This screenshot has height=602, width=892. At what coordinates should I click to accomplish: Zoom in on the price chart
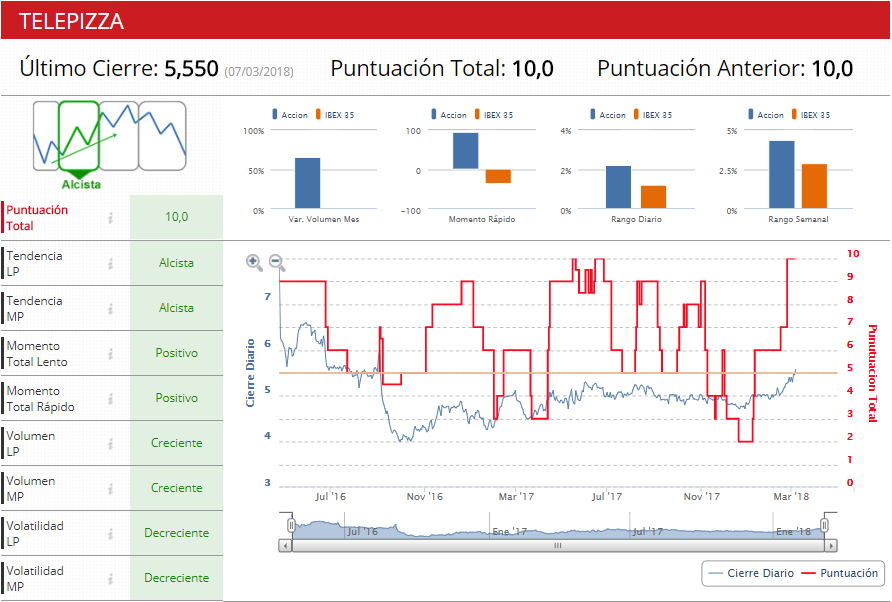[254, 263]
